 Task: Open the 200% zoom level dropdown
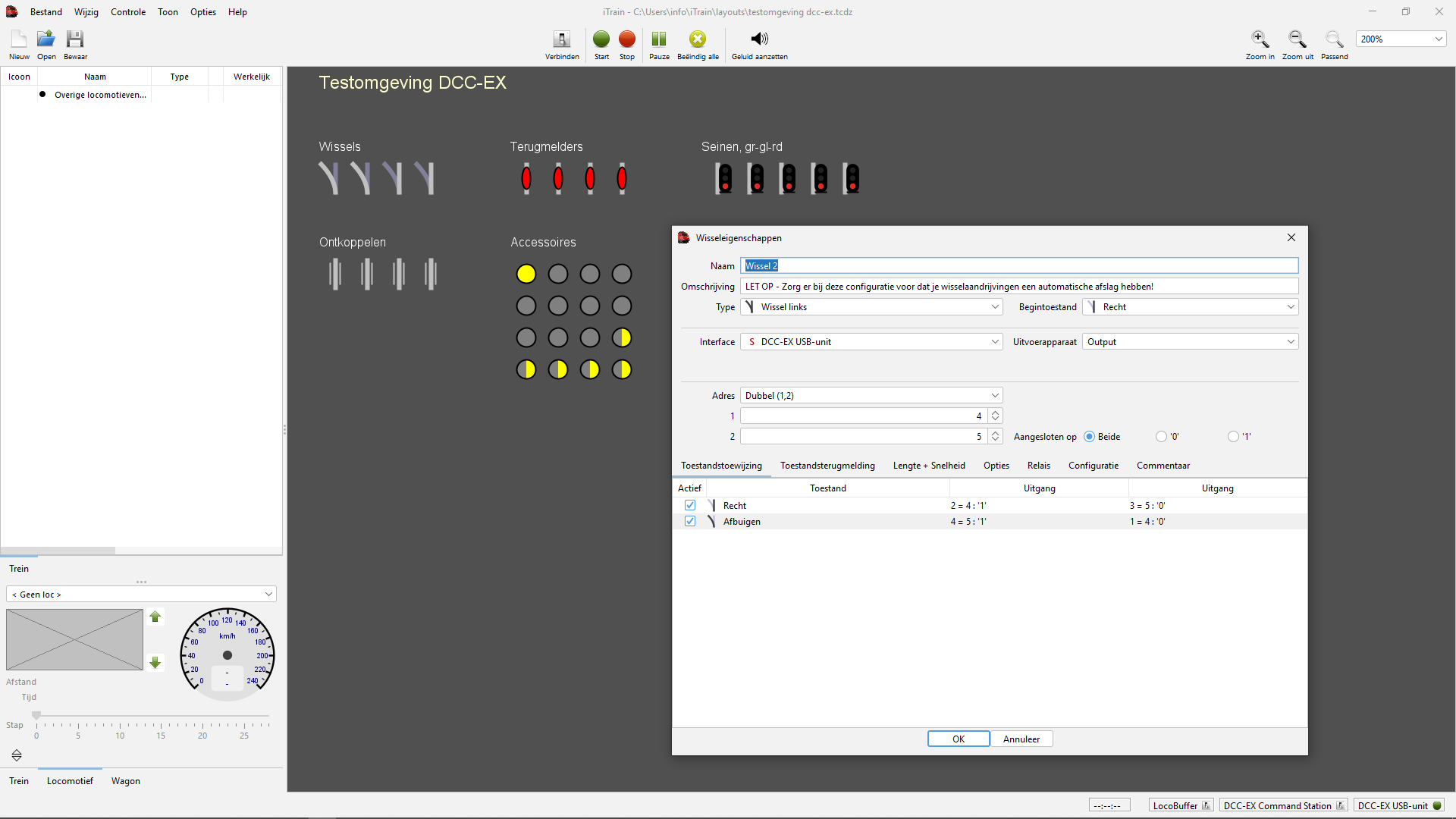[x=1438, y=39]
